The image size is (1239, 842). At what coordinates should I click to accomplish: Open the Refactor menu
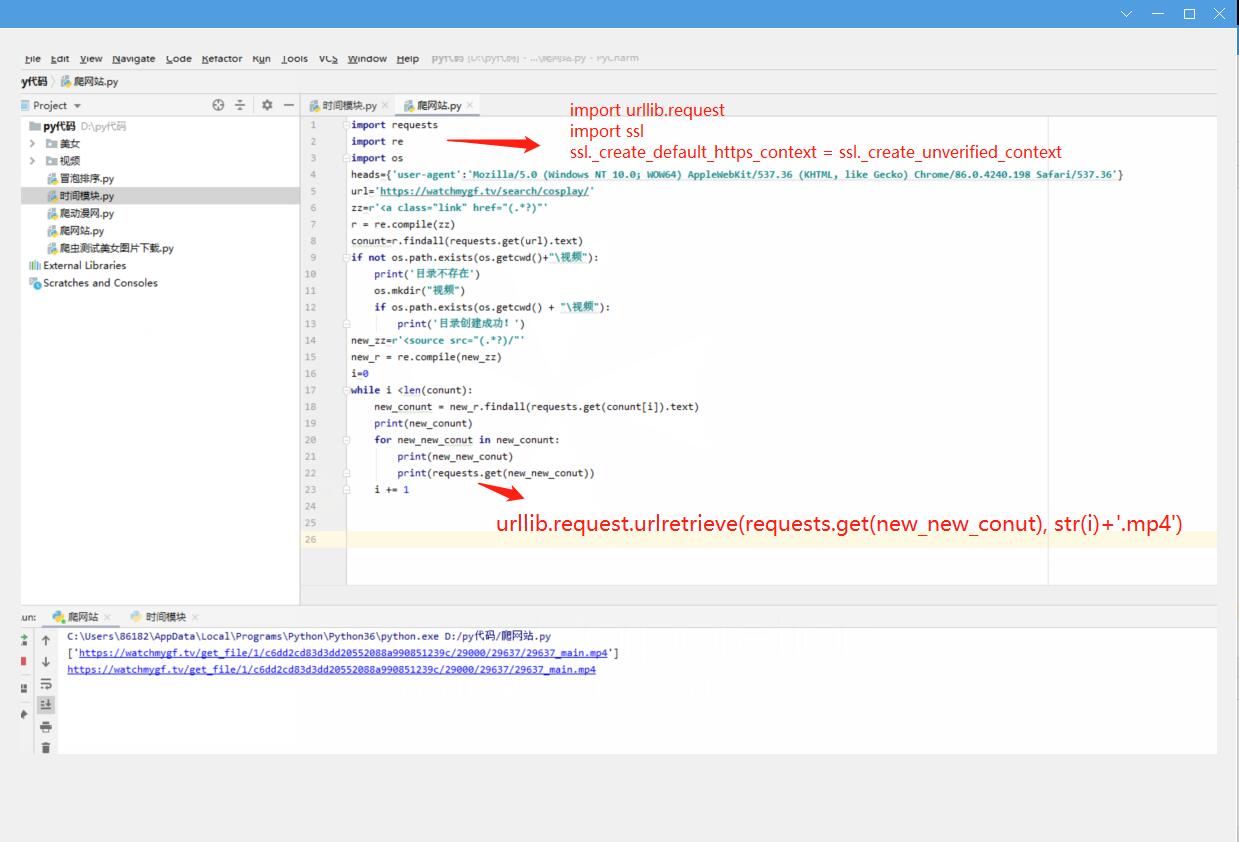pos(221,59)
